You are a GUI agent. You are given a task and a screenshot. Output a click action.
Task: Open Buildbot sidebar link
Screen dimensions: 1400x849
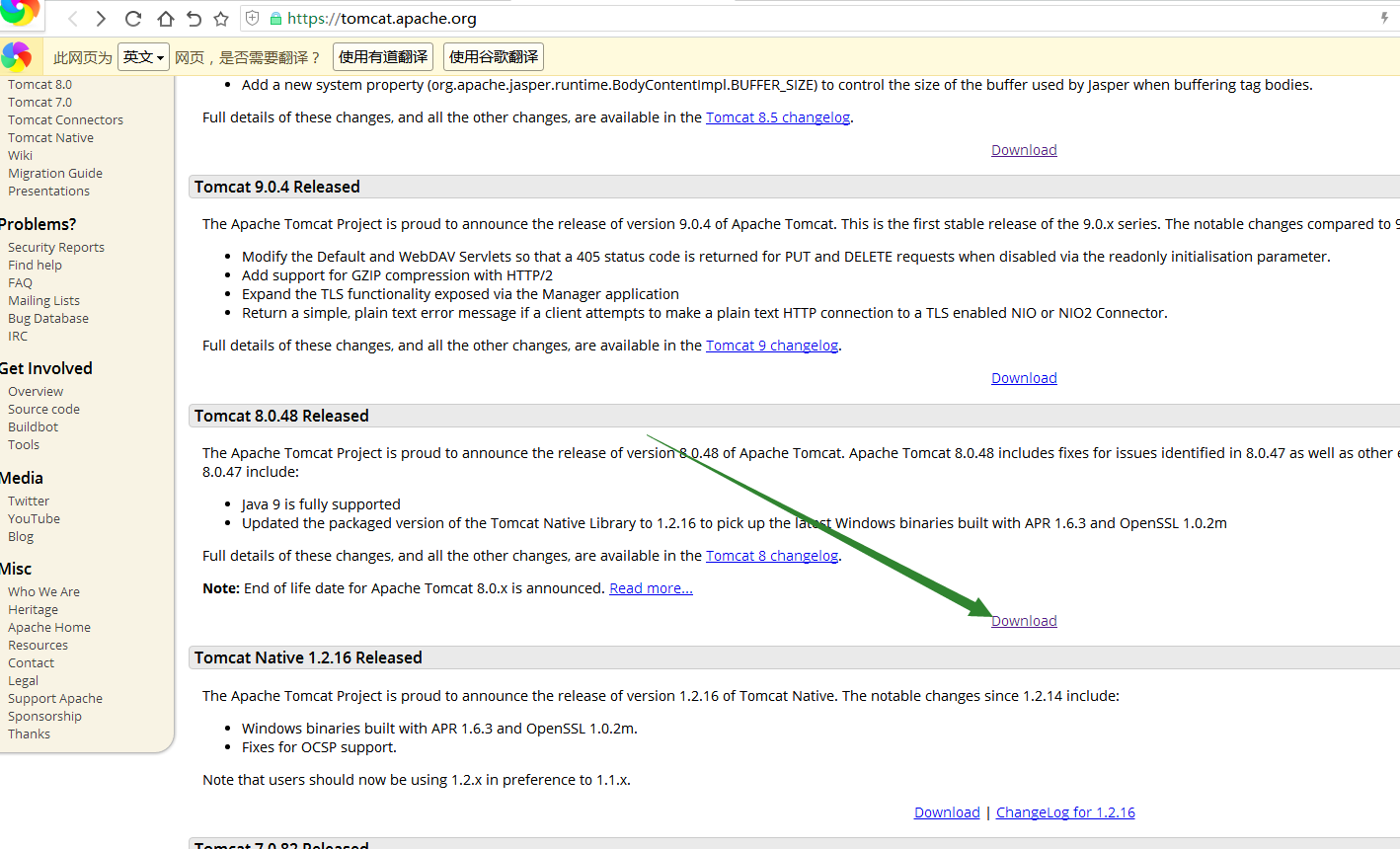(x=33, y=427)
